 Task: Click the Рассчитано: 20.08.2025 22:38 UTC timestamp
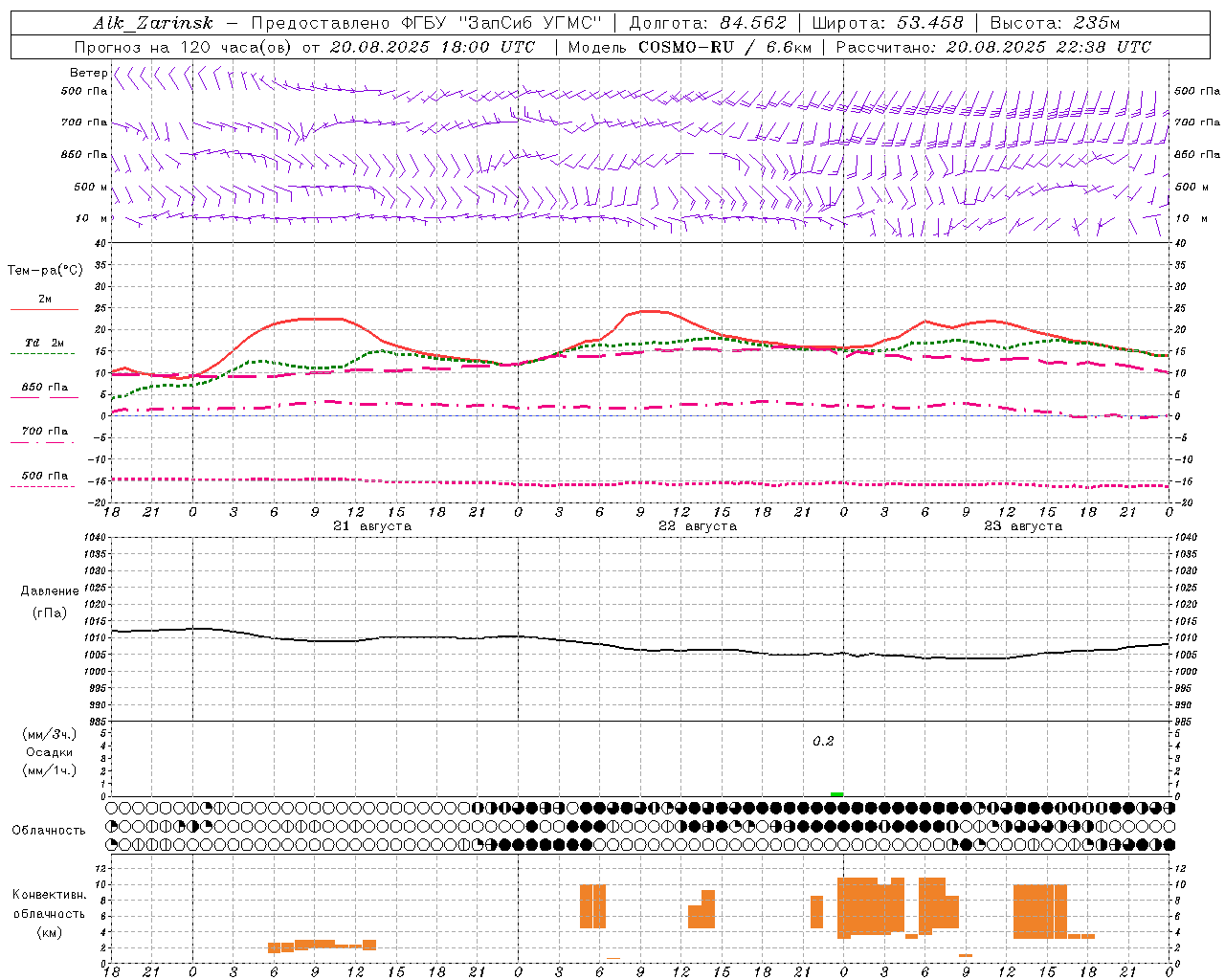[x=993, y=47]
